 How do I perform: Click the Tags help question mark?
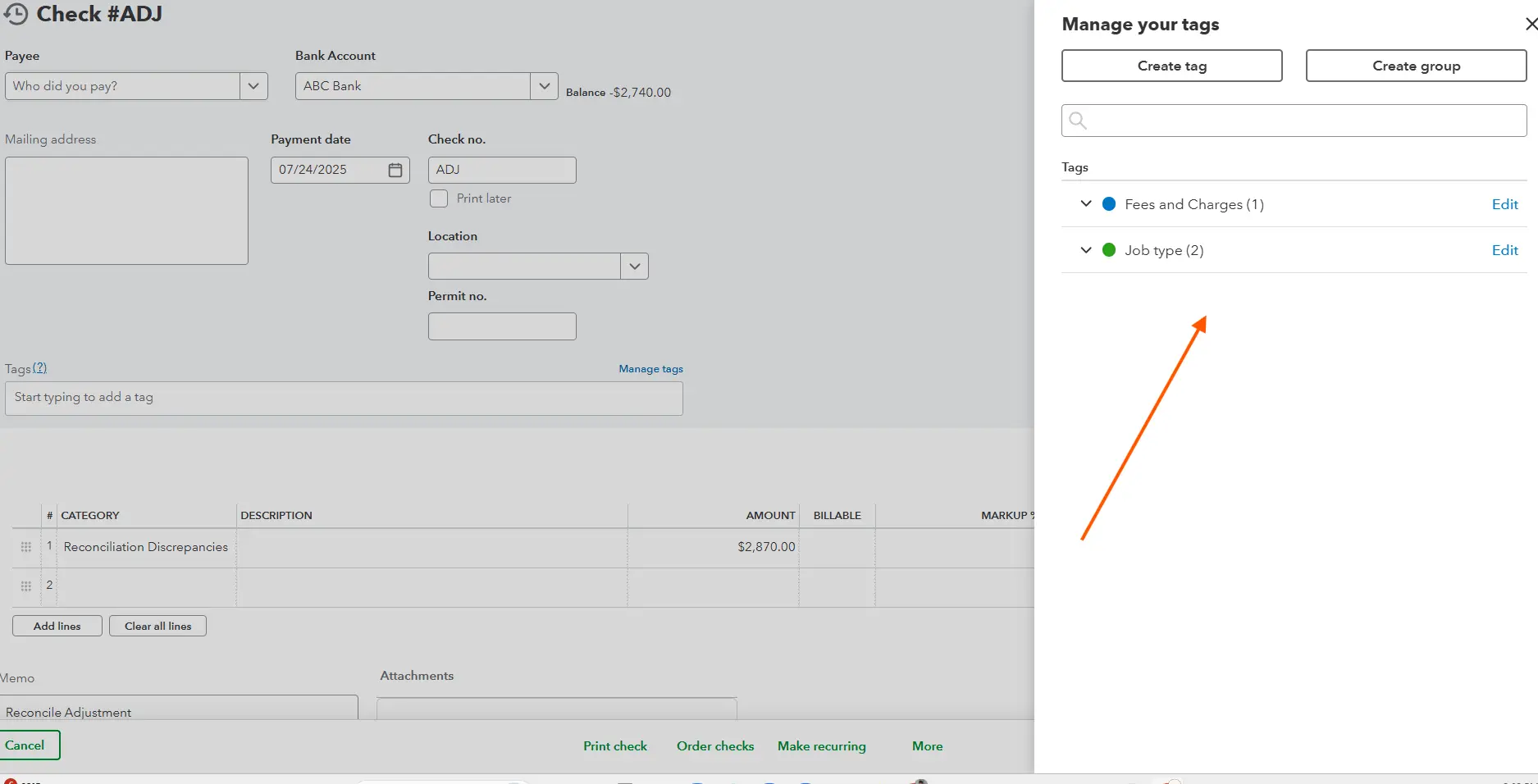click(39, 368)
